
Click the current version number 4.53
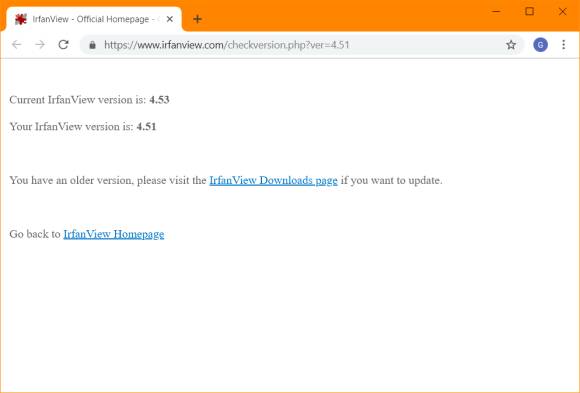(159, 100)
